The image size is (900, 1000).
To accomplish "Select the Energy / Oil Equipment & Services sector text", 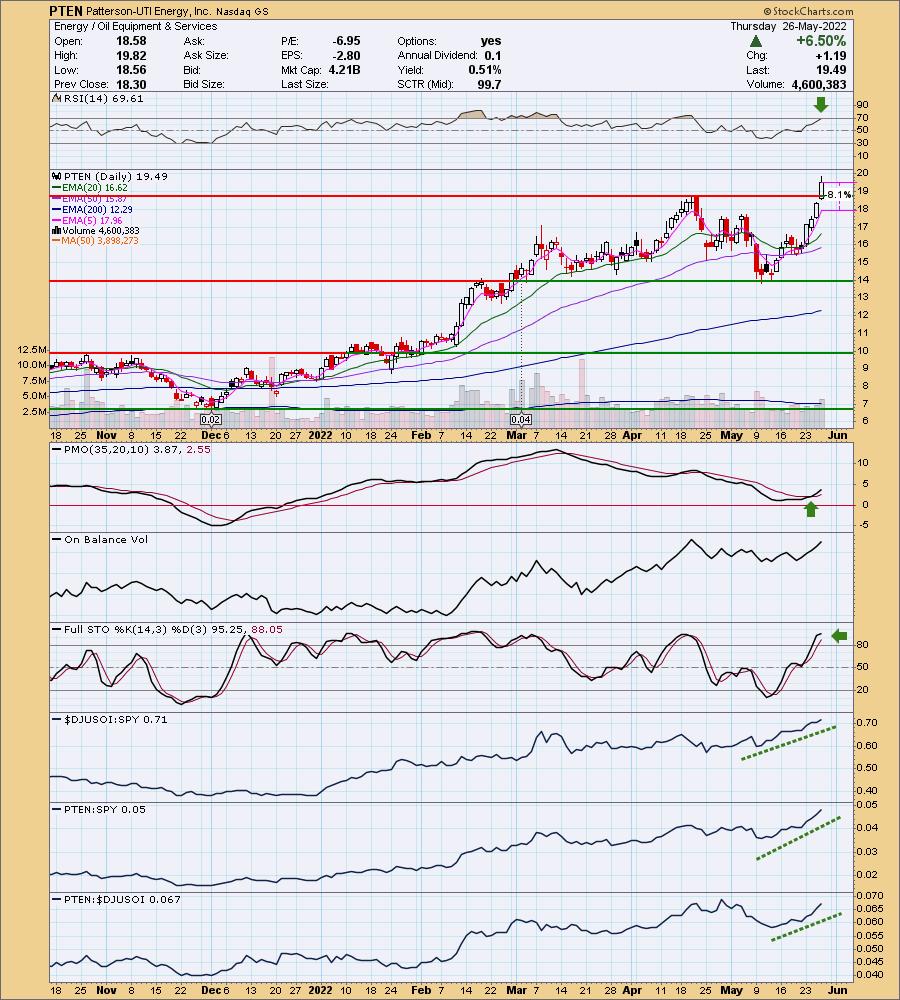I will (x=135, y=26).
